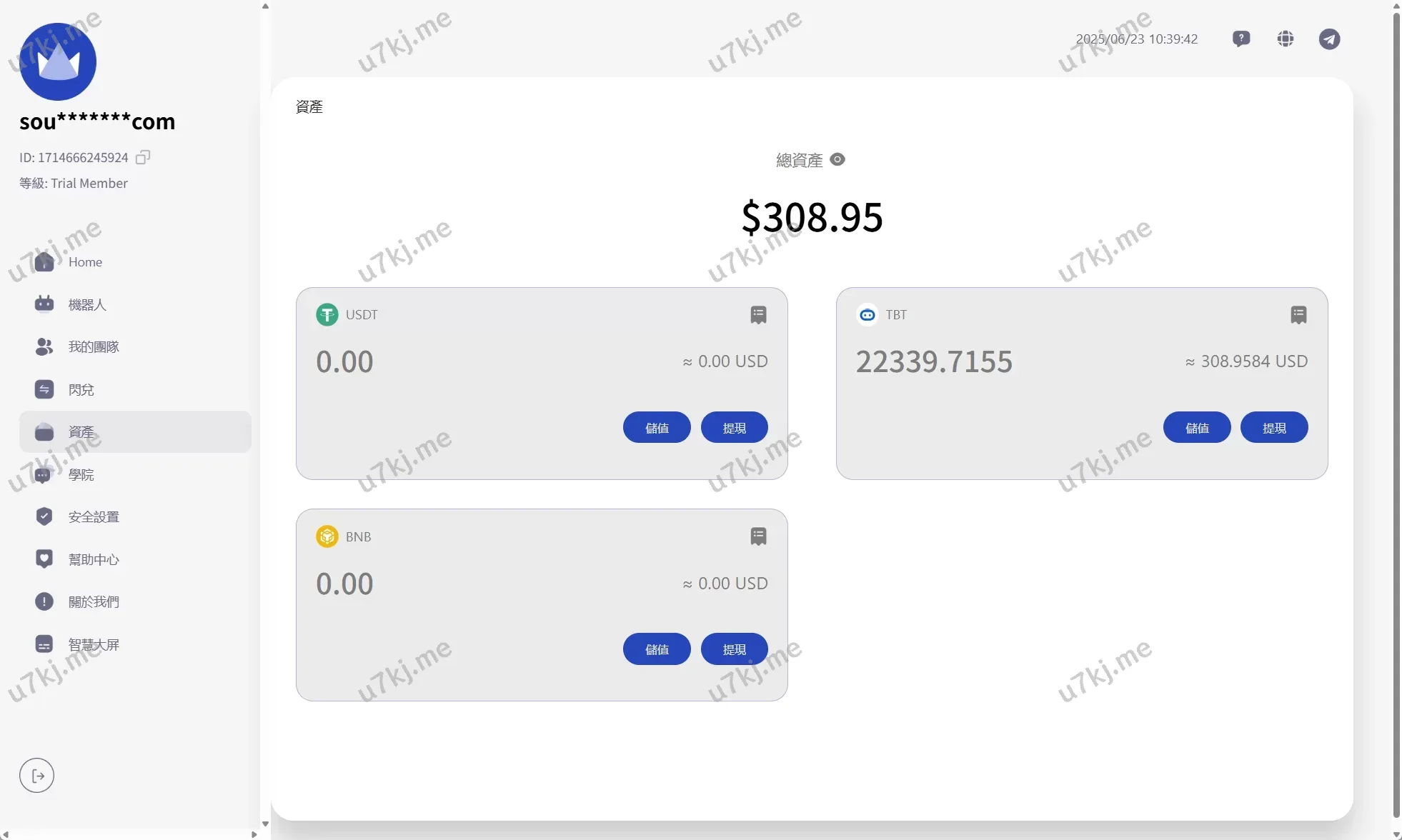Open the help question mark icon
This screenshot has width=1402, height=840.
1241,39
